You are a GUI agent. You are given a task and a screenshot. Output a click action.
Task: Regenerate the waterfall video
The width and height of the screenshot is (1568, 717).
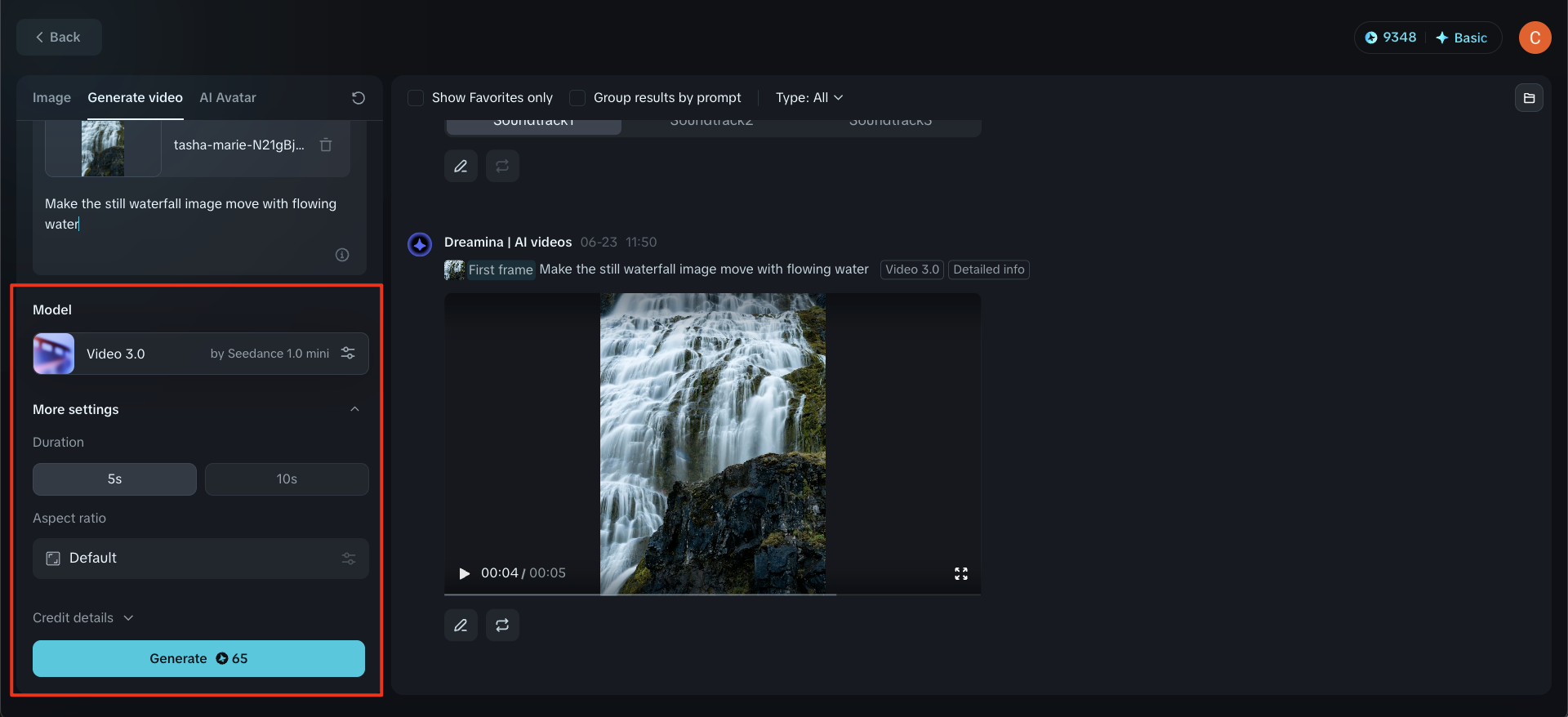(502, 626)
